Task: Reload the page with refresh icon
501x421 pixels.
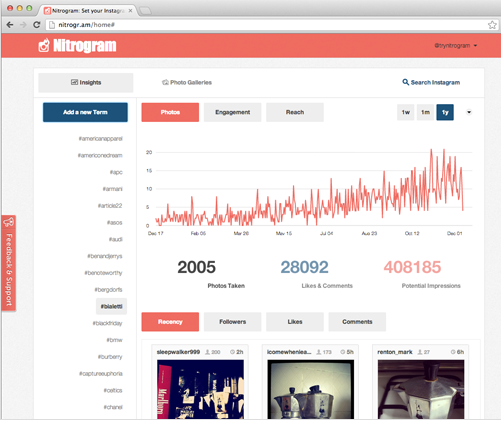Action: point(36,25)
